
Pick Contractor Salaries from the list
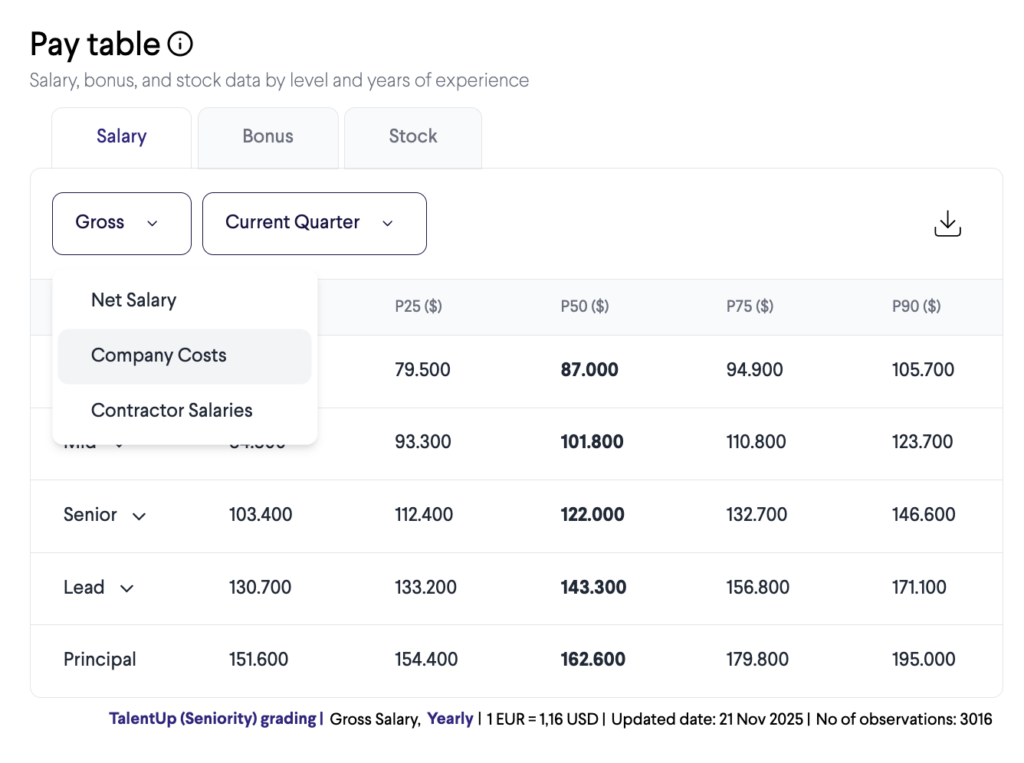171,410
